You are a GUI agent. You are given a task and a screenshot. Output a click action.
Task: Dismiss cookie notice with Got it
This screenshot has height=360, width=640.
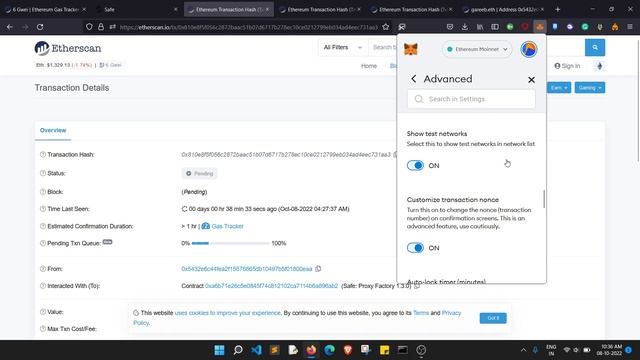pos(493,318)
